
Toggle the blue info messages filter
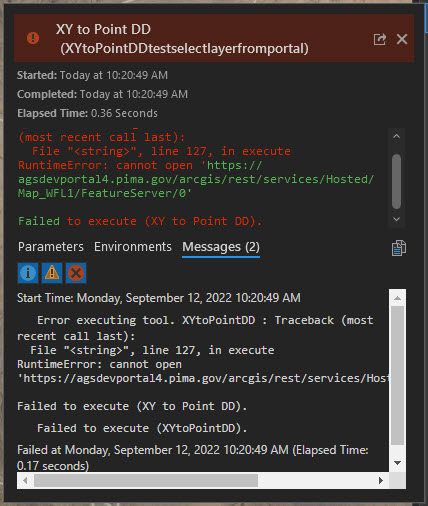(x=28, y=273)
